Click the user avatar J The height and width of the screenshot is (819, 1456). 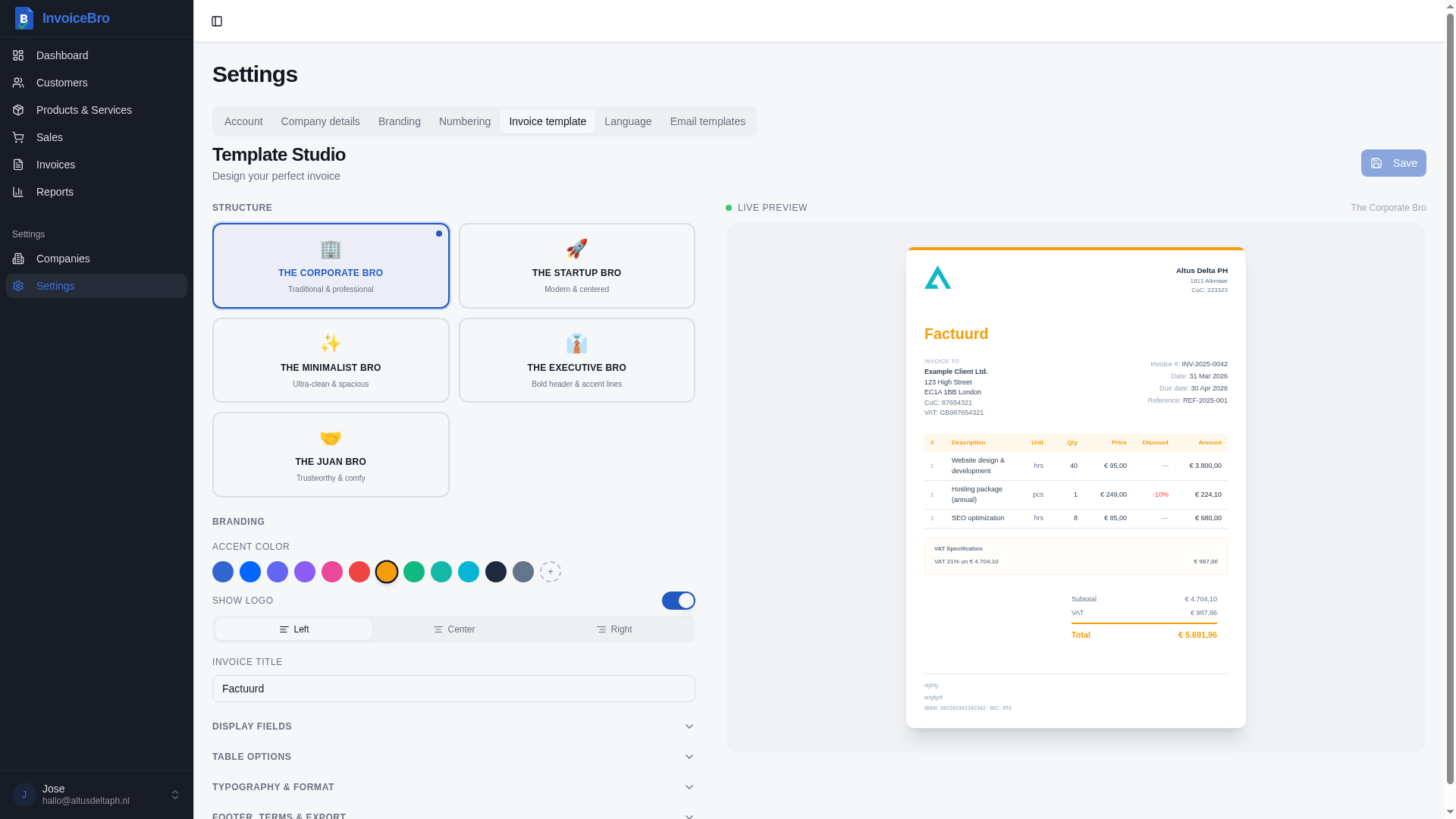click(24, 795)
